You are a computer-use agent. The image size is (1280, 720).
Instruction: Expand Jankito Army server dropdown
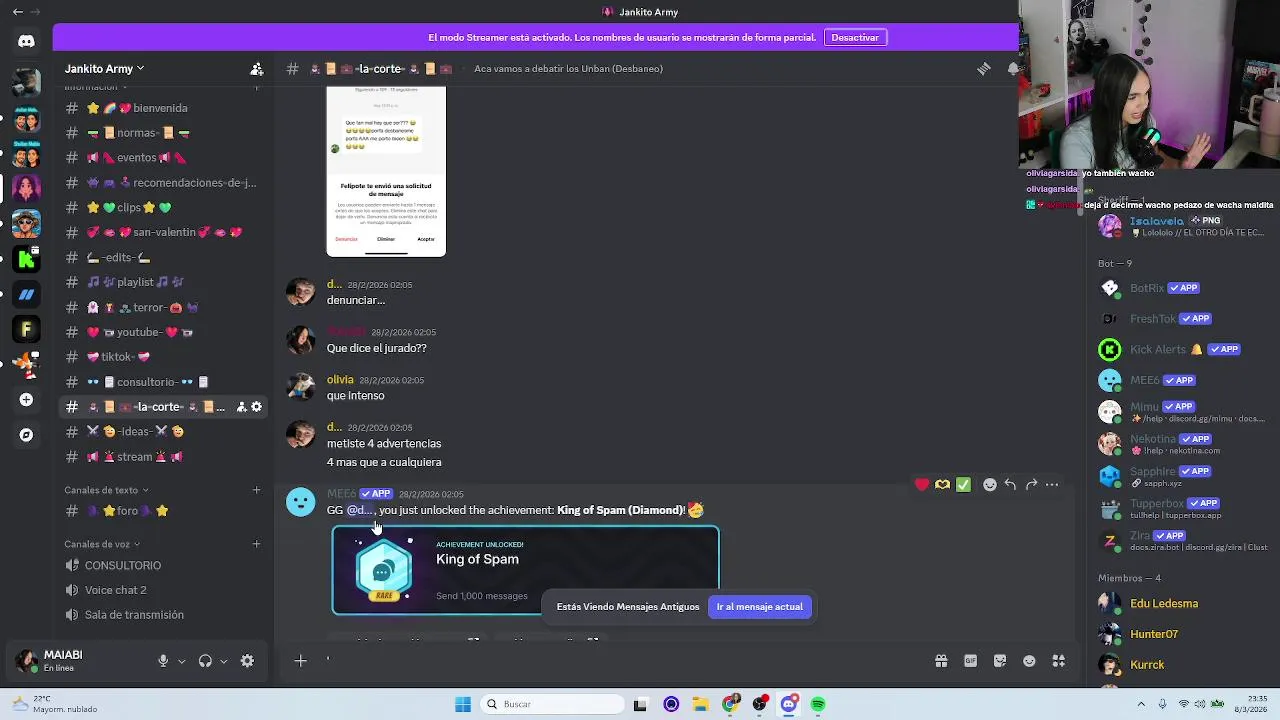pos(105,68)
